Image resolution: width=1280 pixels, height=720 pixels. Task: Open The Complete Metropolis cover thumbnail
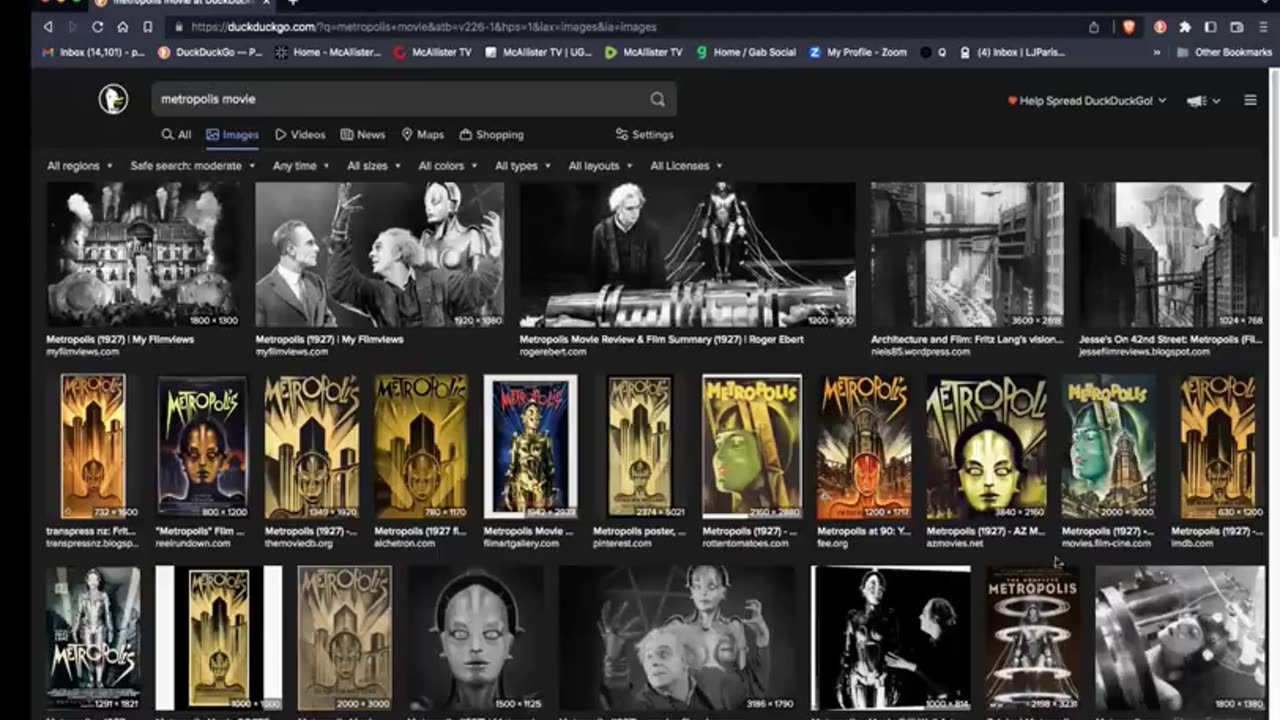[1033, 638]
